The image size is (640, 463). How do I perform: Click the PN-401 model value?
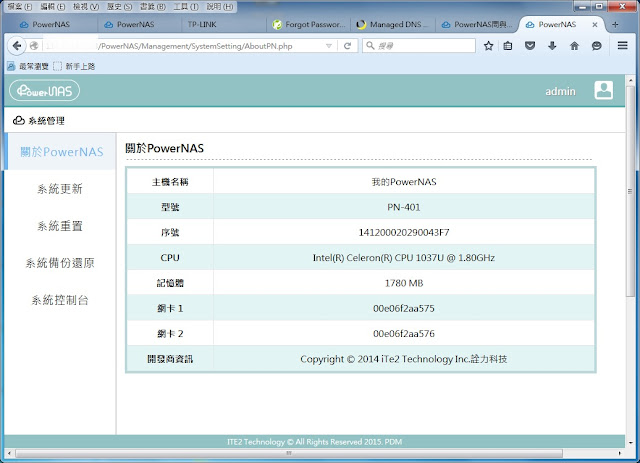[x=404, y=207]
